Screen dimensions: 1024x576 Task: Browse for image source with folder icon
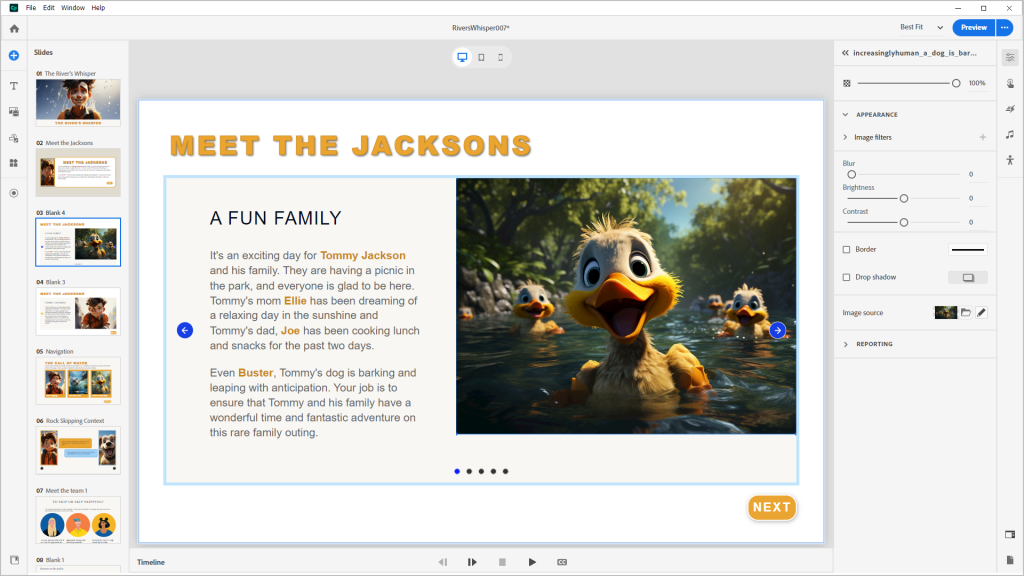click(966, 313)
